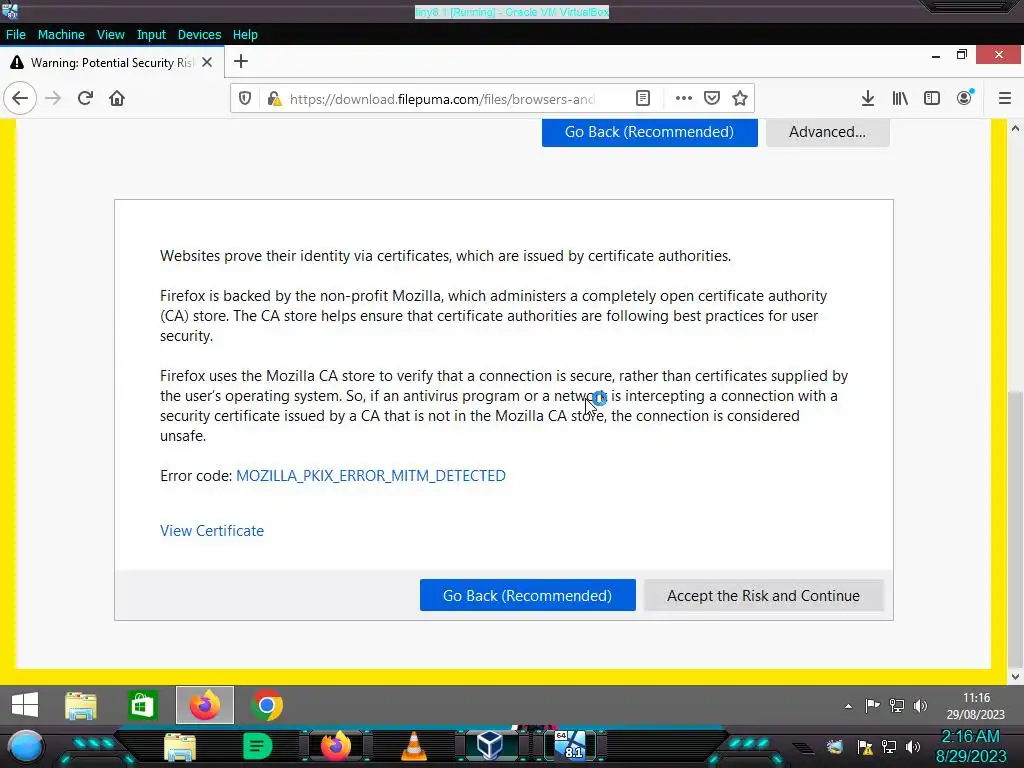The height and width of the screenshot is (768, 1024).
Task: Show hidden guest tray icons arrow
Action: click(x=848, y=706)
